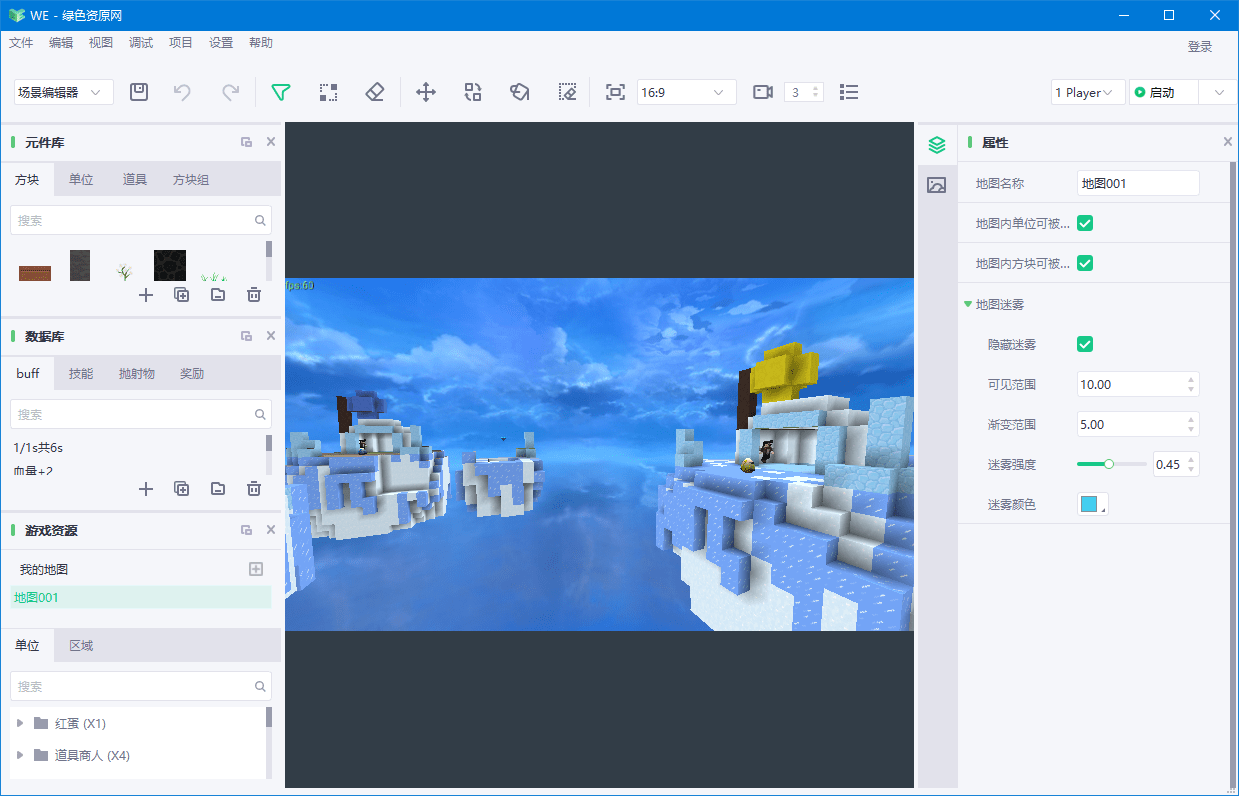
Task: Click the undo icon
Action: 182,91
